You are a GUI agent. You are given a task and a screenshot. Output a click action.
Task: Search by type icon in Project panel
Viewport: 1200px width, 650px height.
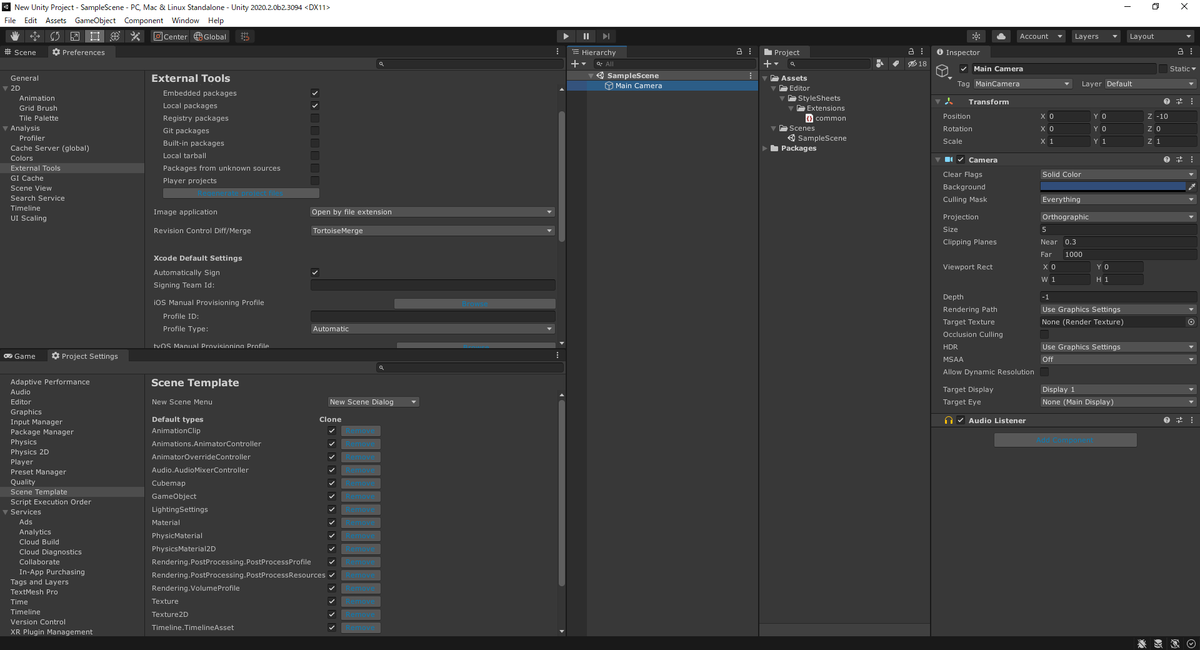tap(879, 63)
